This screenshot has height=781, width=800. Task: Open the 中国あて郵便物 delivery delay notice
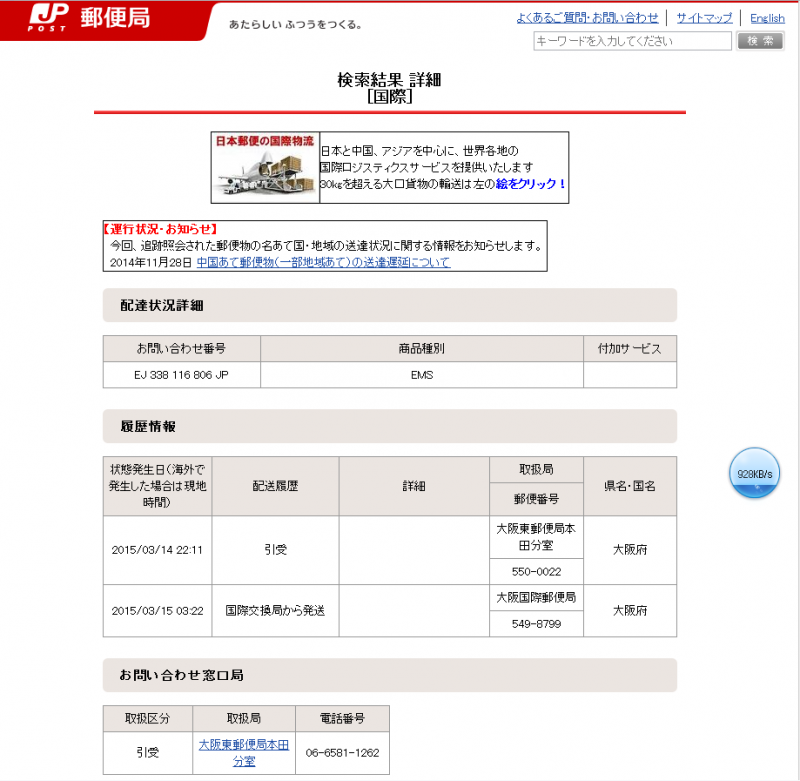point(323,262)
